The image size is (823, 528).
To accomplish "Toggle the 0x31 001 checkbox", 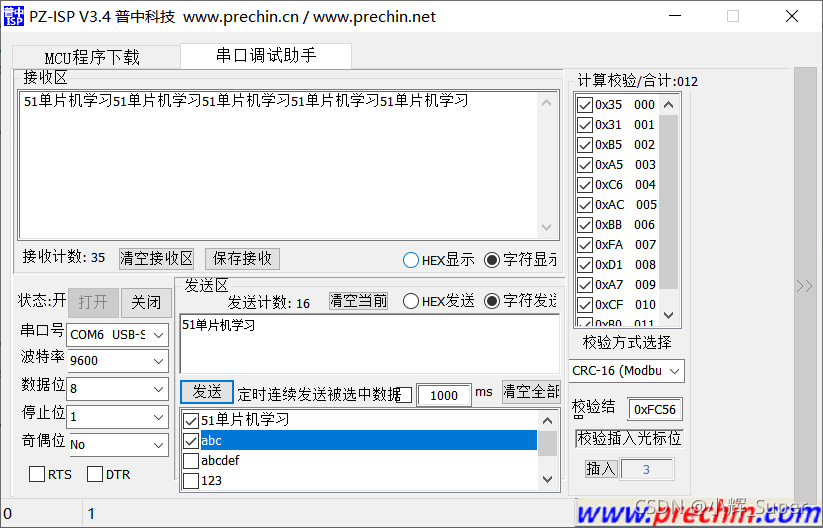I will click(x=585, y=125).
